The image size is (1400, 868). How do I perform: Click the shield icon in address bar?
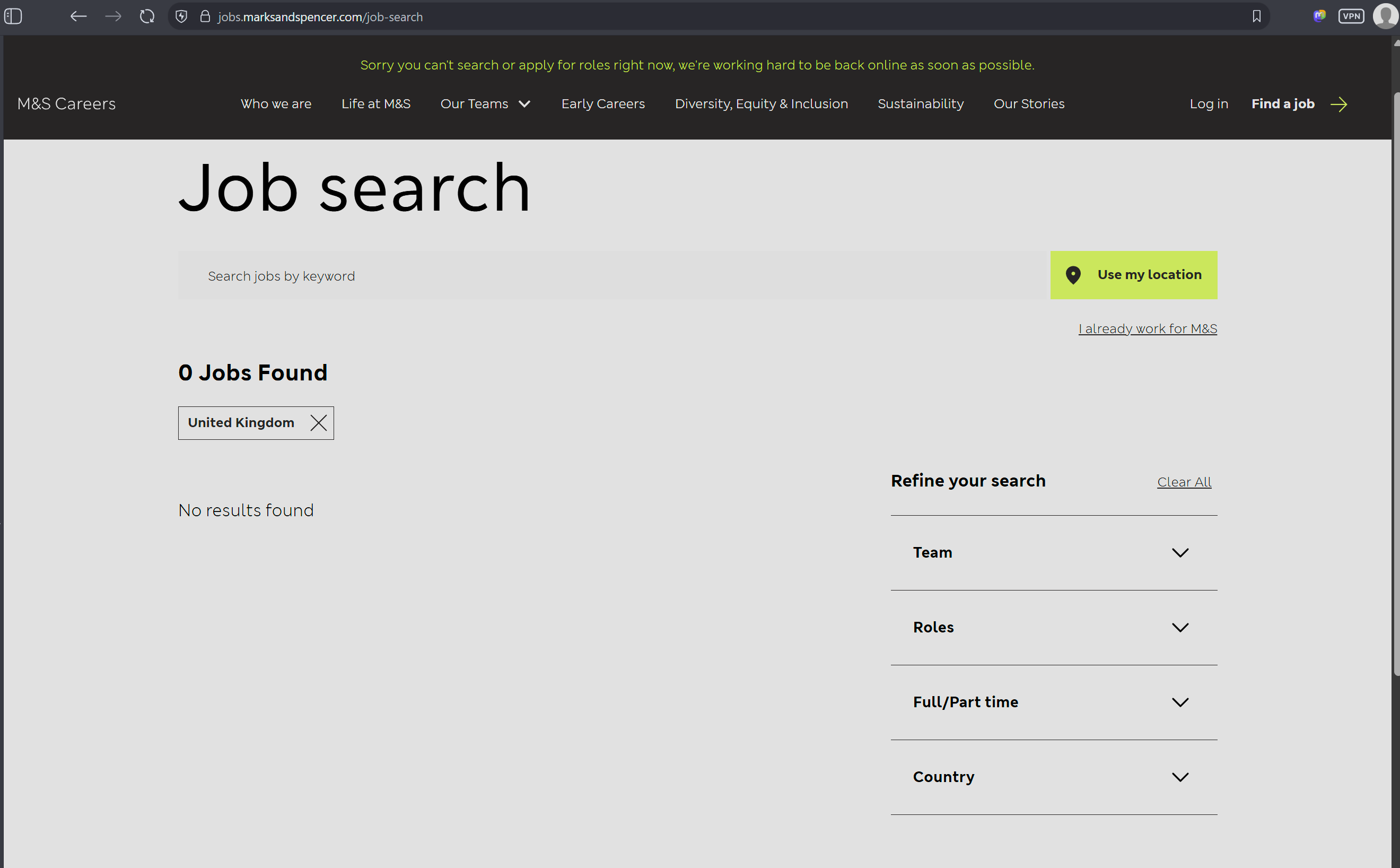pyautogui.click(x=181, y=16)
